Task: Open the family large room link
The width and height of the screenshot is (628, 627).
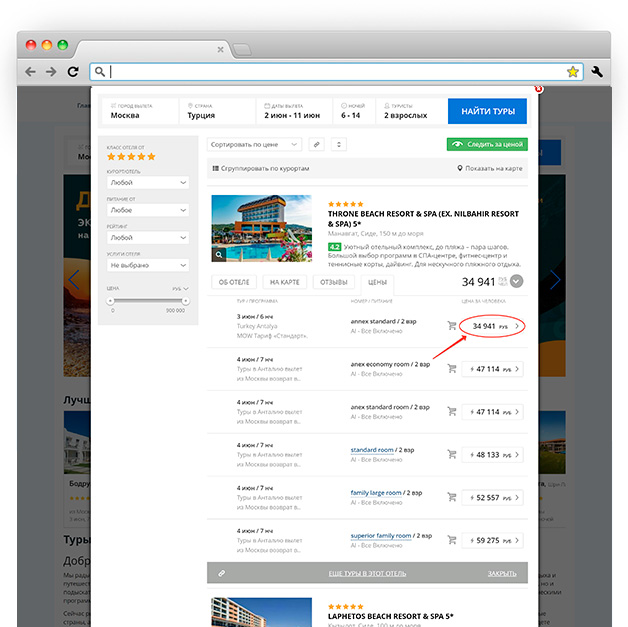Action: point(376,493)
